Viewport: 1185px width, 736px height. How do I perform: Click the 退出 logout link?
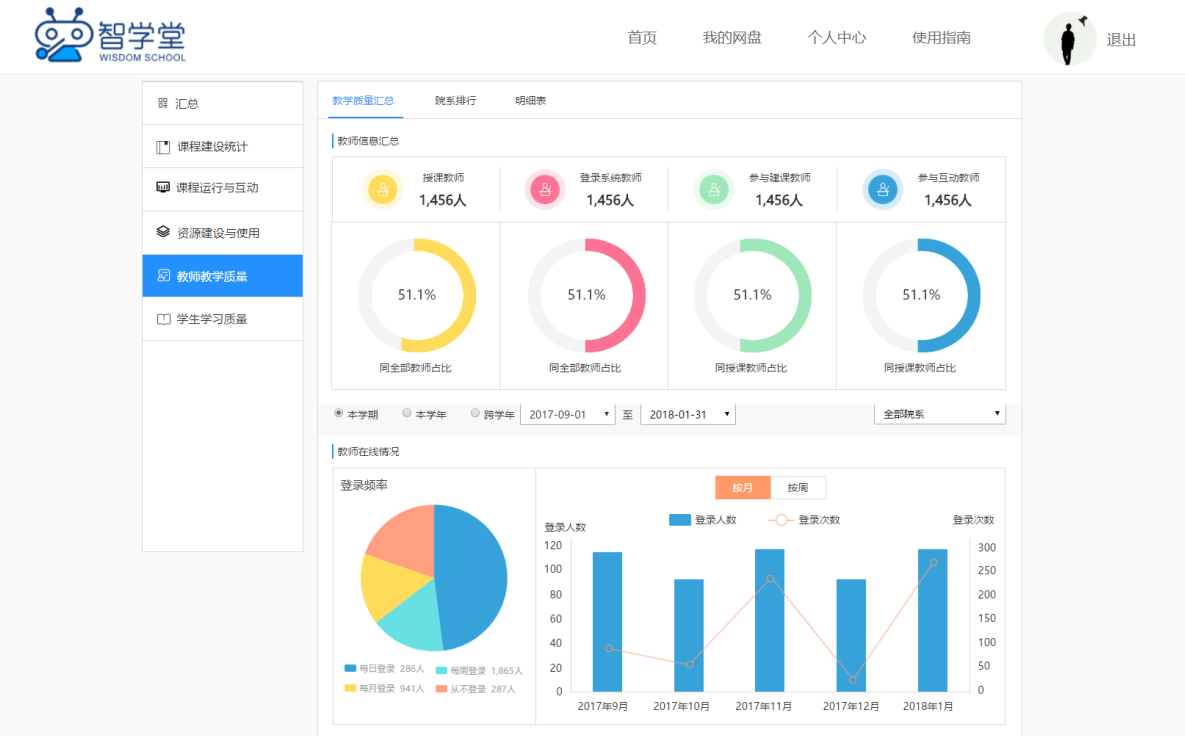1121,40
